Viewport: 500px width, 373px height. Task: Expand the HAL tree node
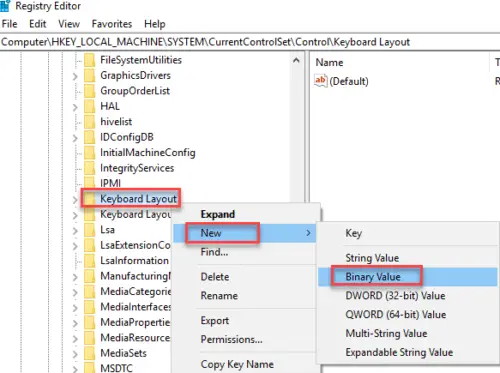pos(75,107)
